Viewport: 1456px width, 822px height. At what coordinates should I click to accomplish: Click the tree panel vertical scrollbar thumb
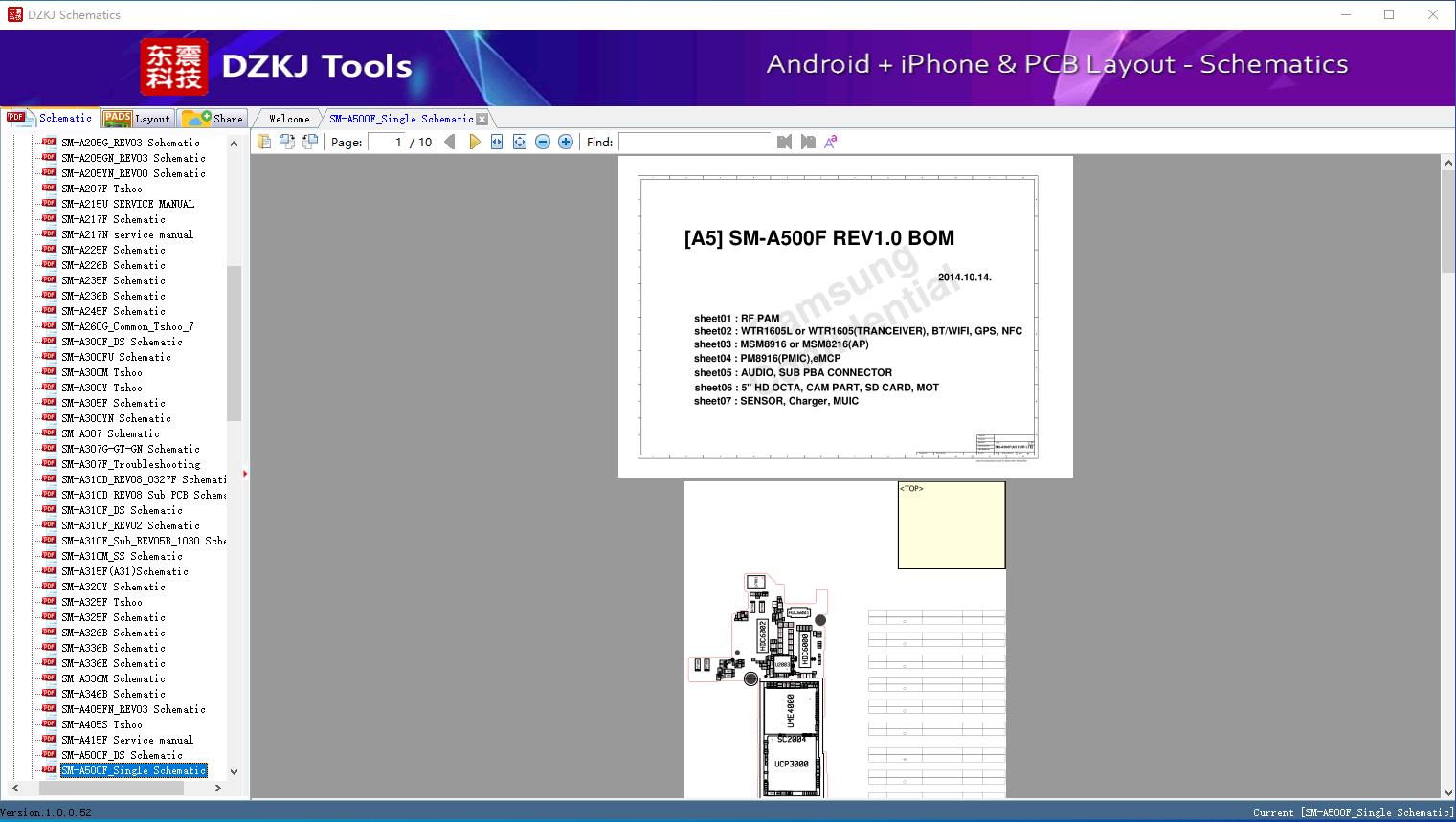click(234, 343)
